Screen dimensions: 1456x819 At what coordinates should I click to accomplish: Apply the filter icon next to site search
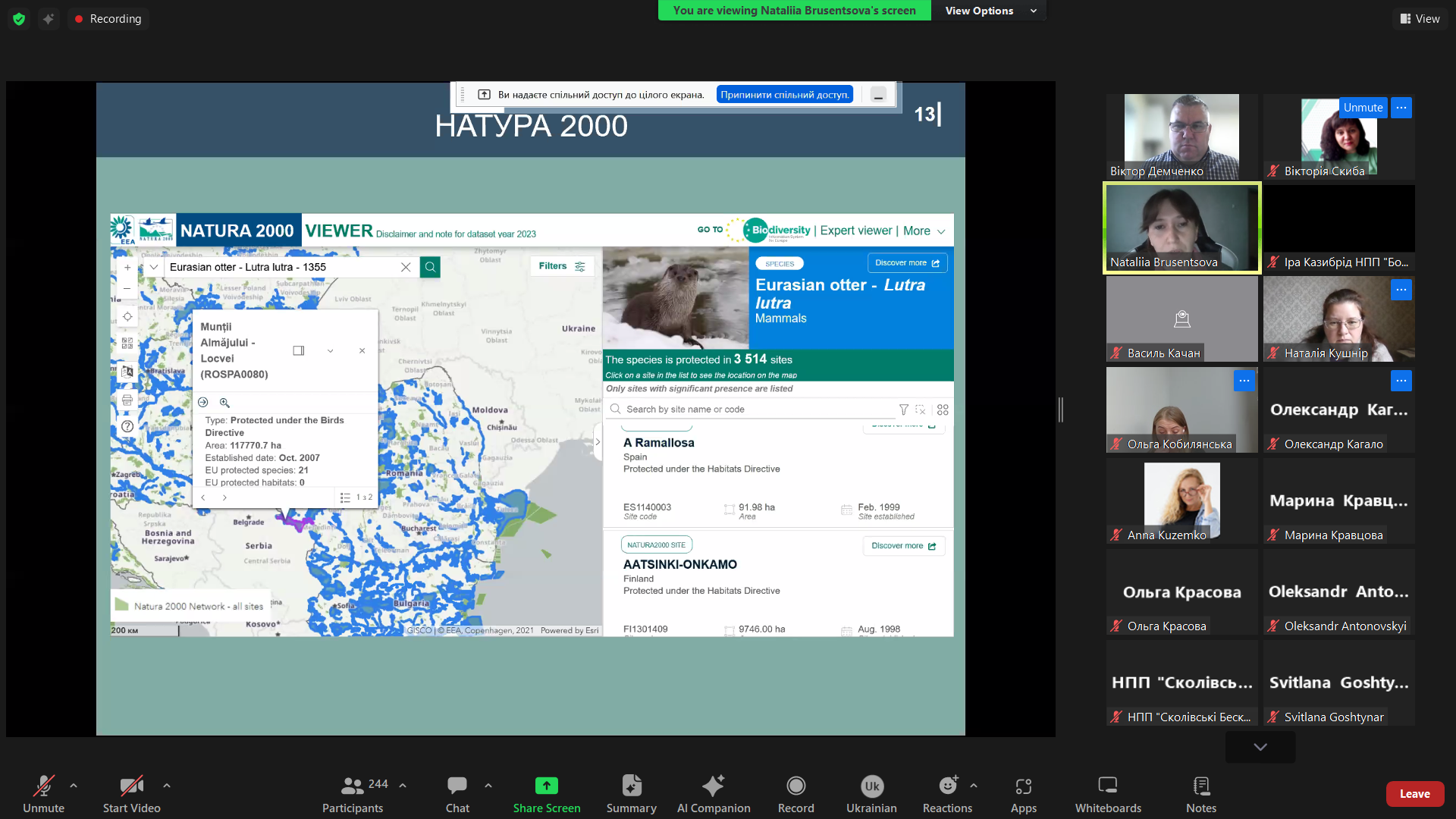(904, 409)
